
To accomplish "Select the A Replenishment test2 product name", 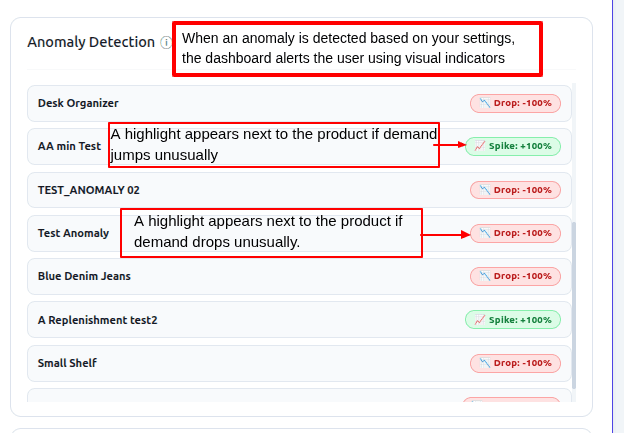I will [x=98, y=320].
